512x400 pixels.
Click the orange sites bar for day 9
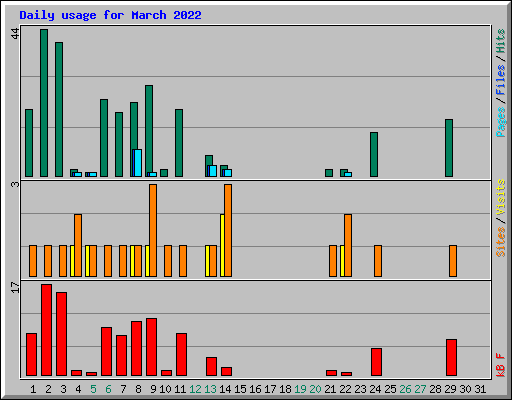(153, 230)
